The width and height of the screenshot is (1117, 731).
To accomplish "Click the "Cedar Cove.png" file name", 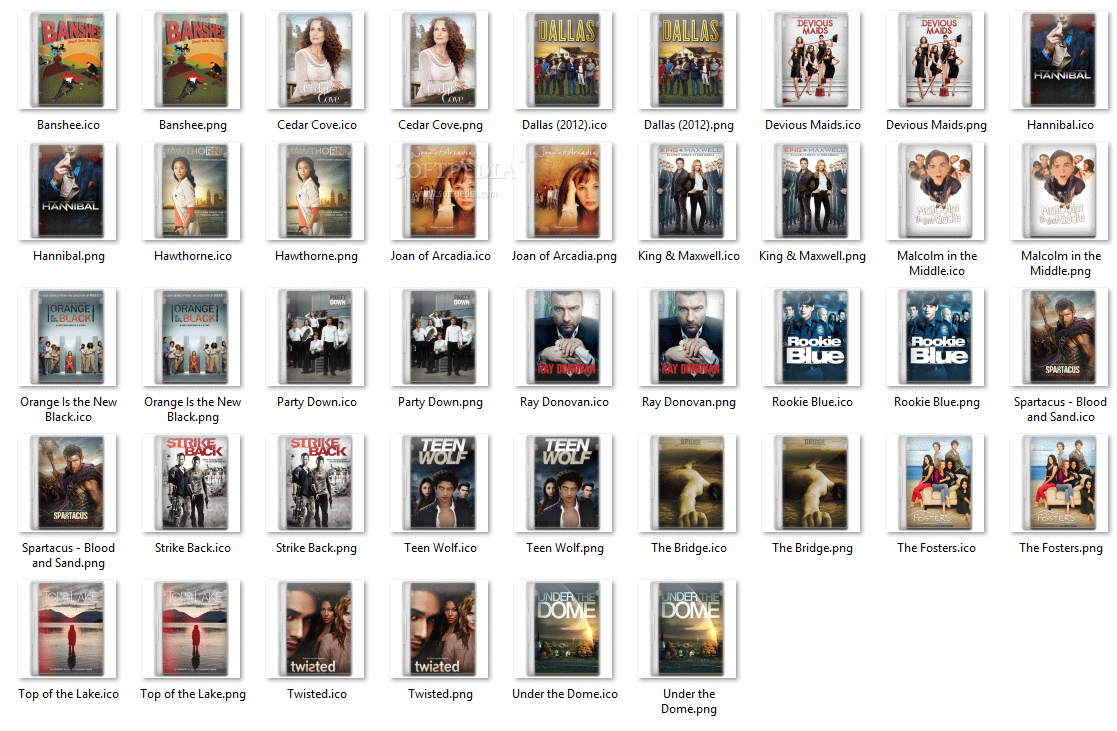I will 440,125.
